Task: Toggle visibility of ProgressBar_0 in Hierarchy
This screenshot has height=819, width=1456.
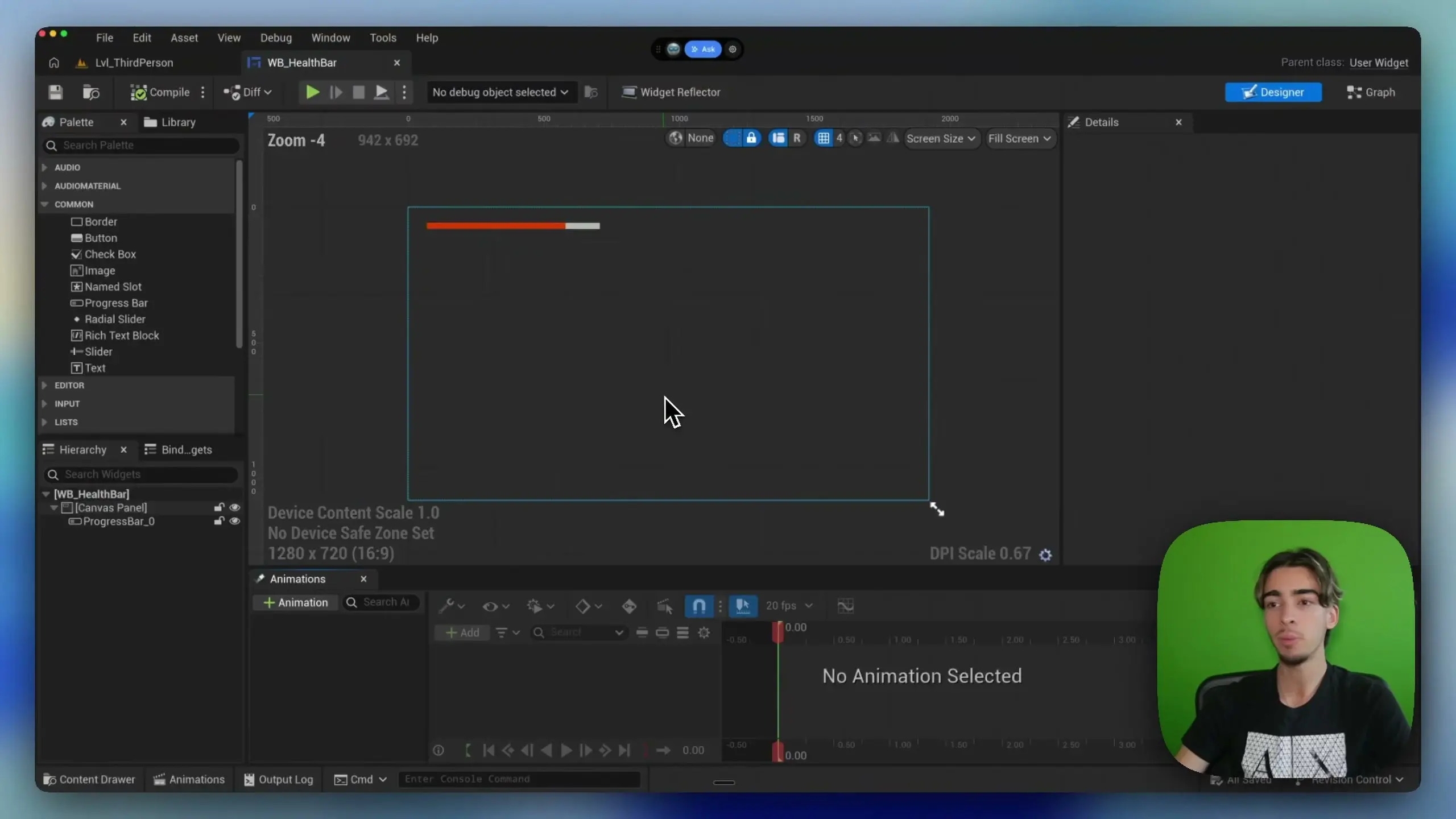Action: tap(235, 522)
